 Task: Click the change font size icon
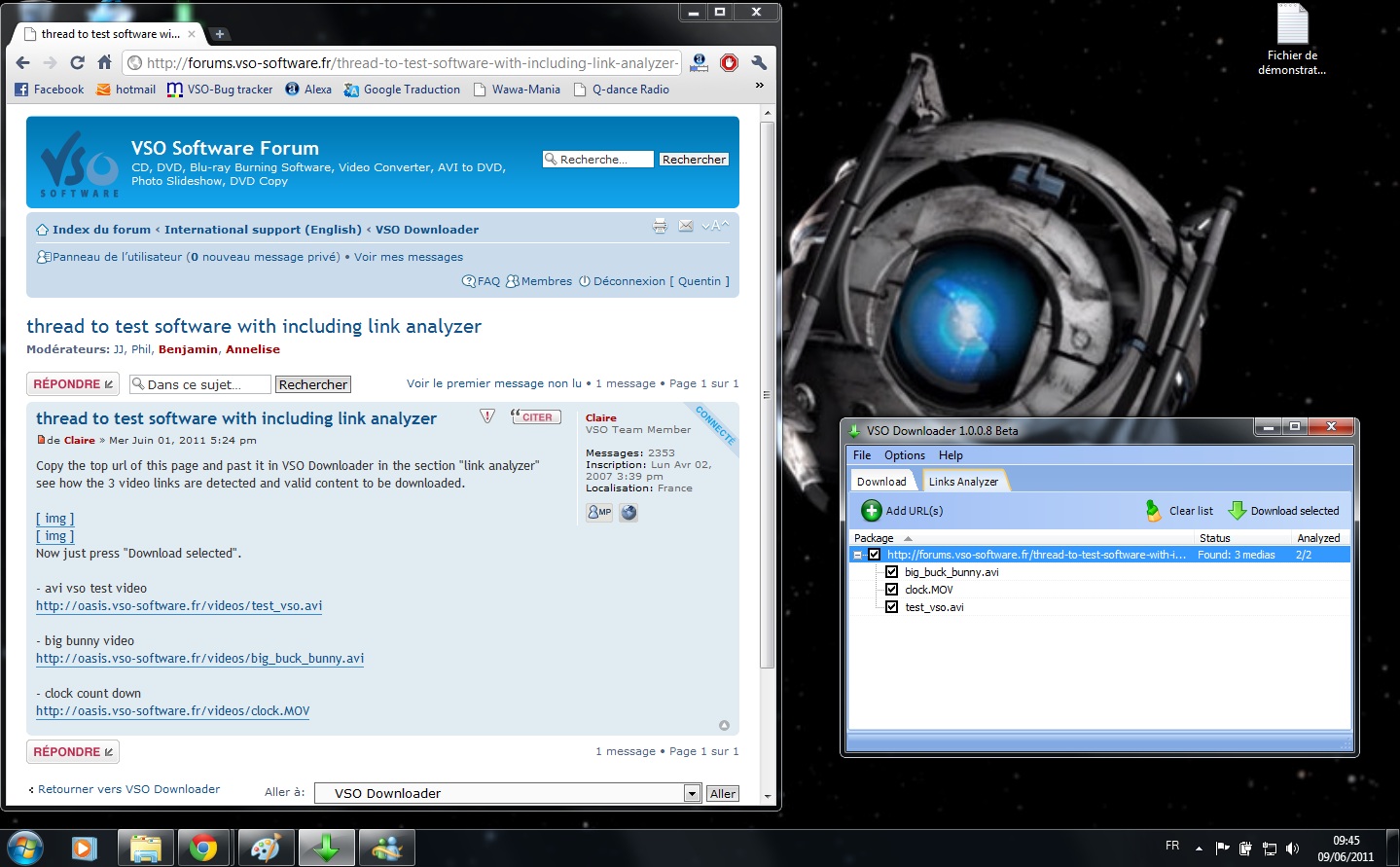715,226
